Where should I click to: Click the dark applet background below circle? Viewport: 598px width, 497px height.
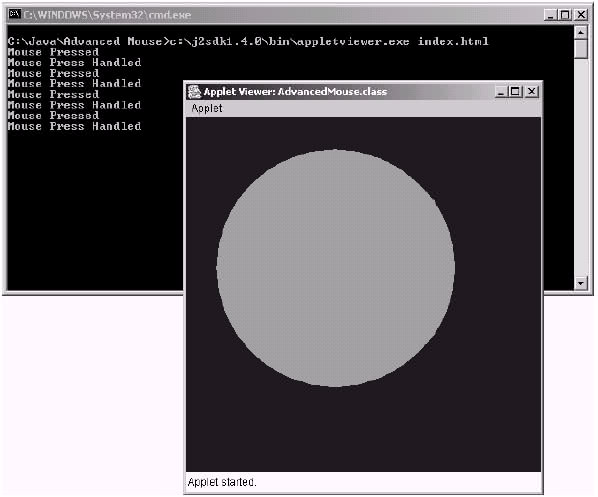coord(363,429)
